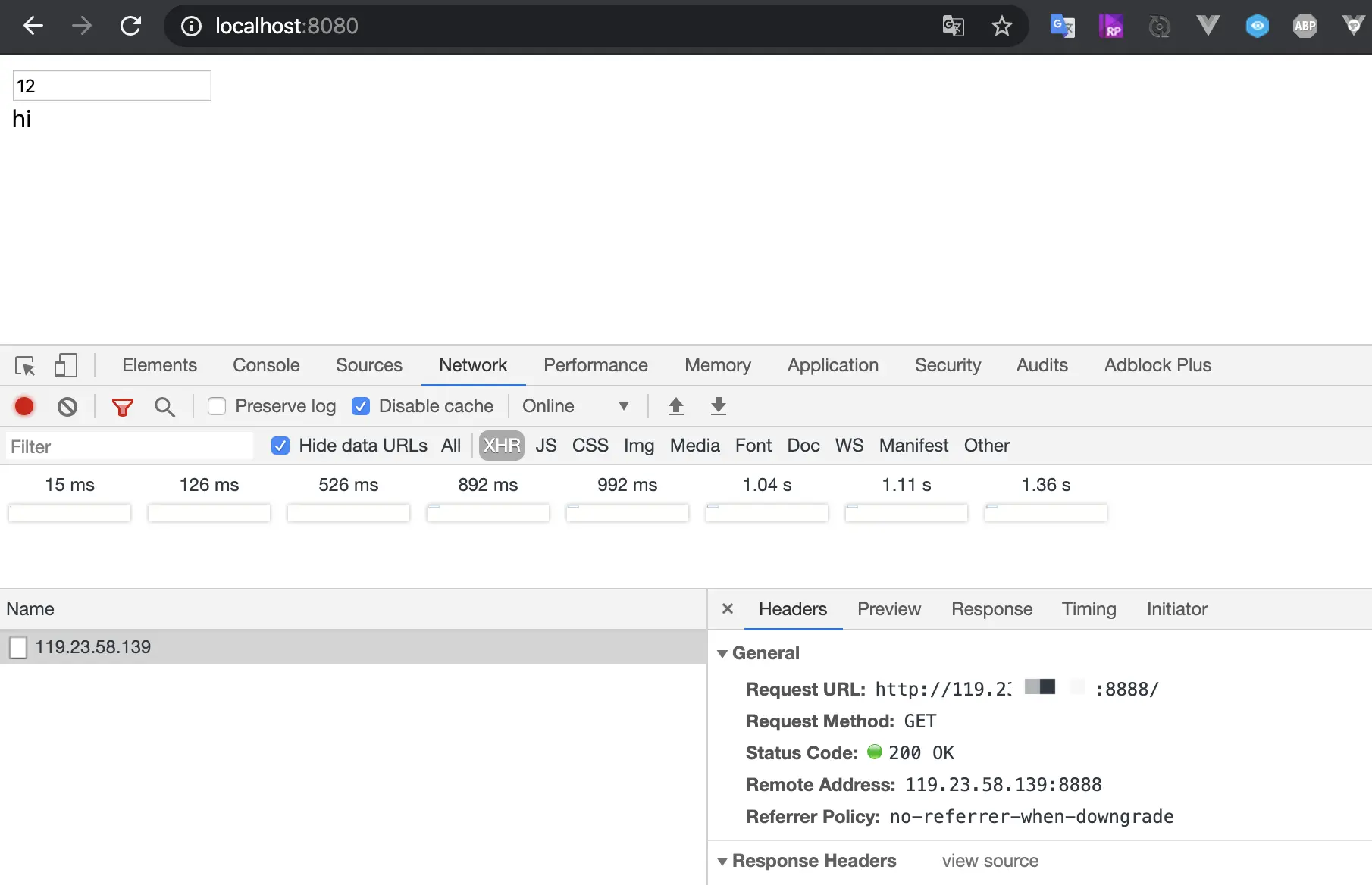Open the Google Translate extension icon
The image size is (1372, 885).
coord(1063,27)
